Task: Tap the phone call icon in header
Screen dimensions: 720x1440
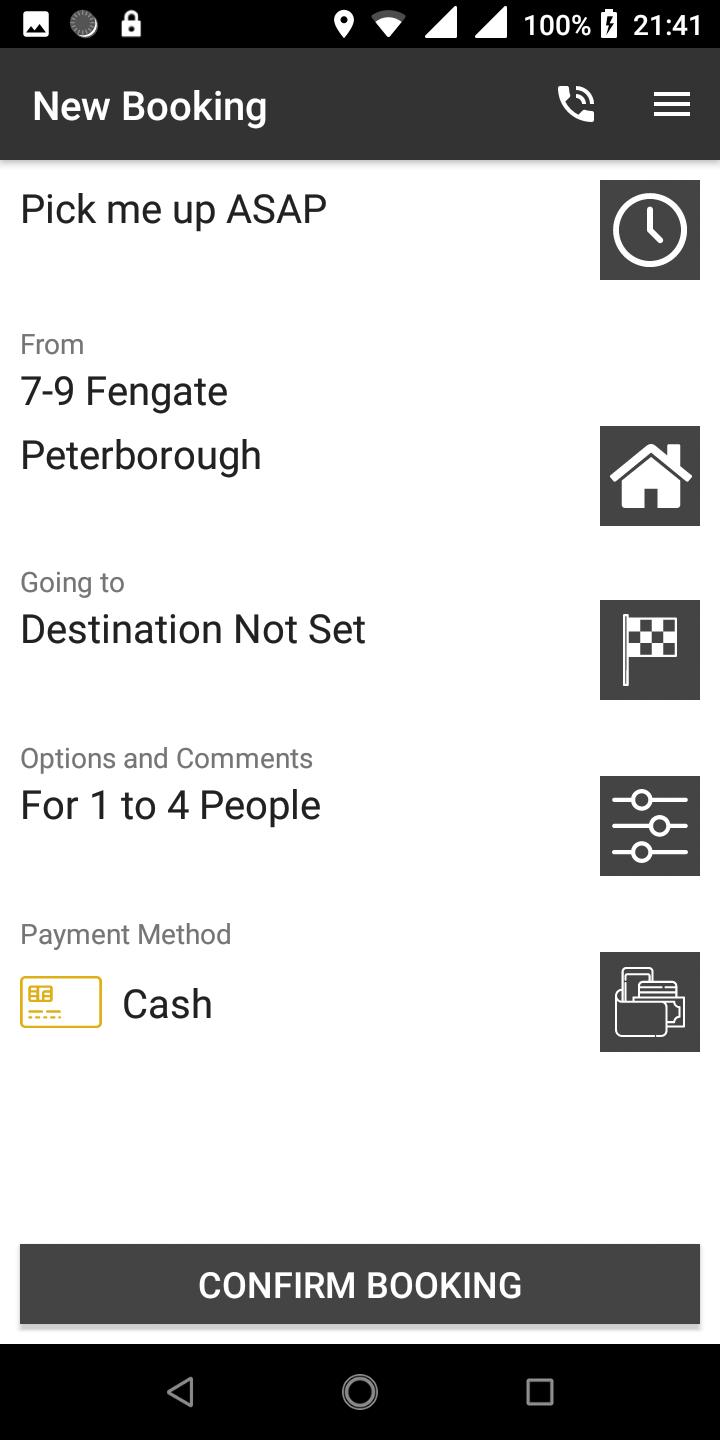Action: click(x=576, y=104)
